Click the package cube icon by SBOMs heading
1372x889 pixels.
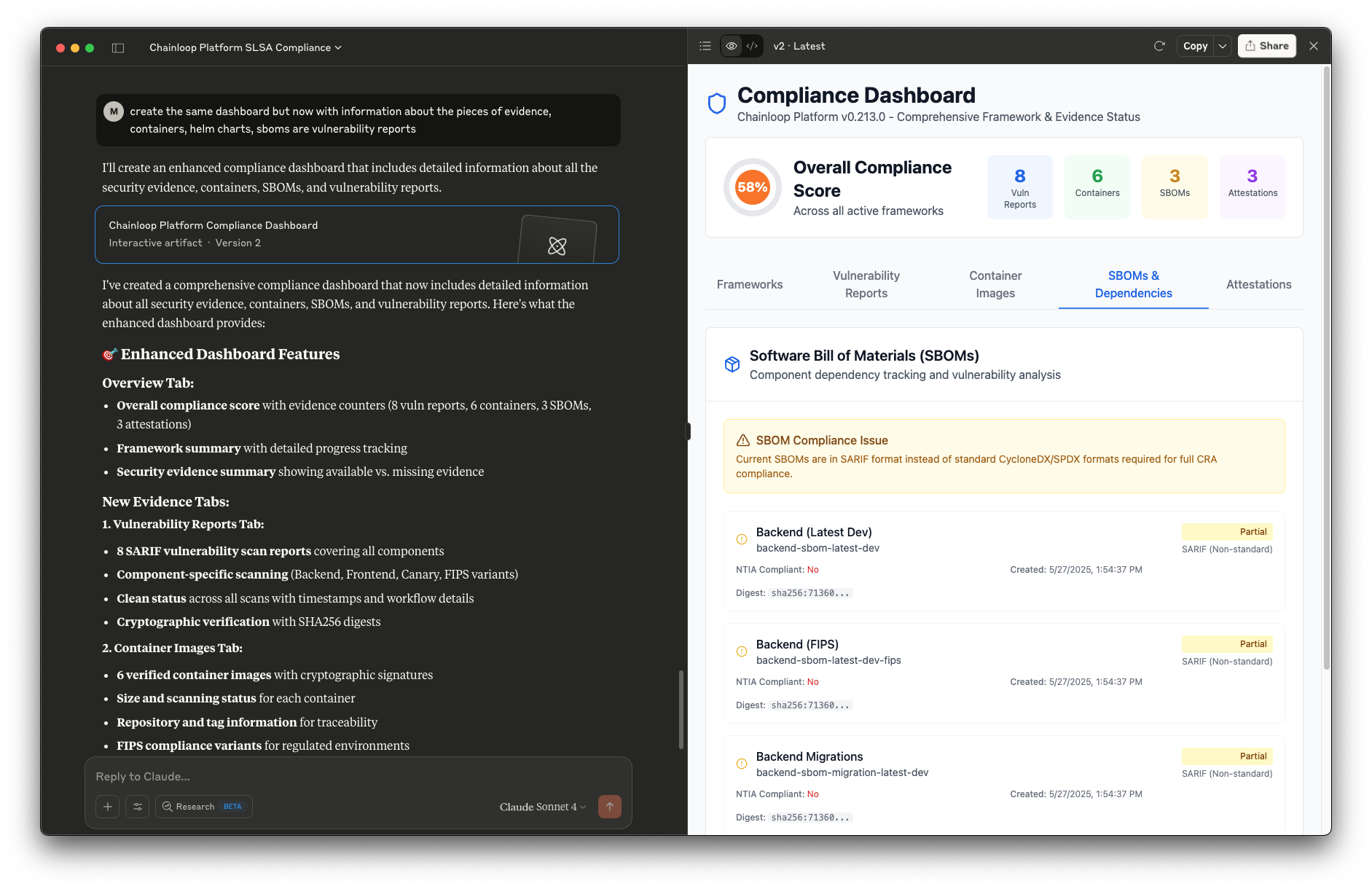point(732,364)
